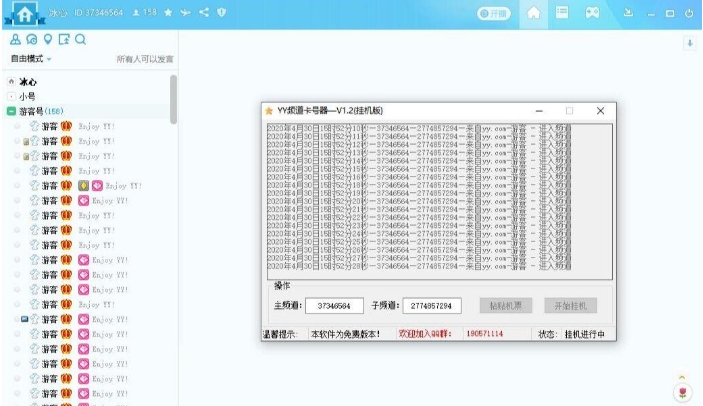This screenshot has width=703, height=406.
Task: Click the 操作 group label
Action: (282, 285)
